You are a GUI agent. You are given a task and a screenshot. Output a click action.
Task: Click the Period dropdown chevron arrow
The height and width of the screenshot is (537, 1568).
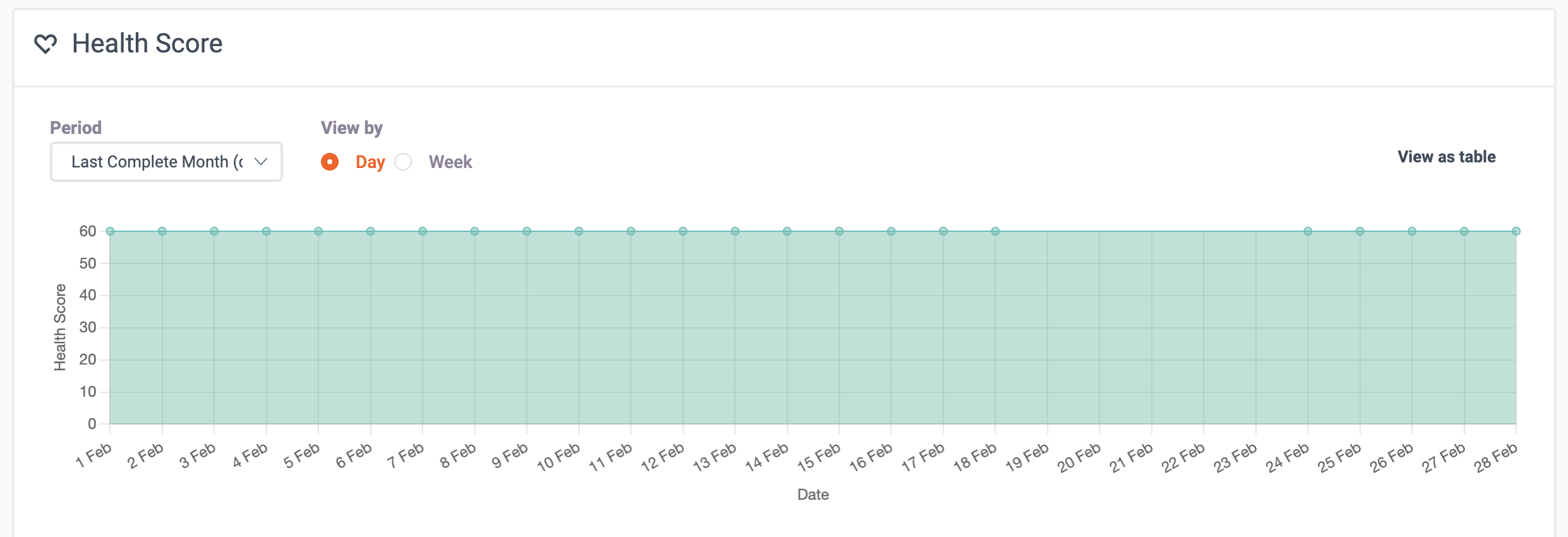coord(261,162)
